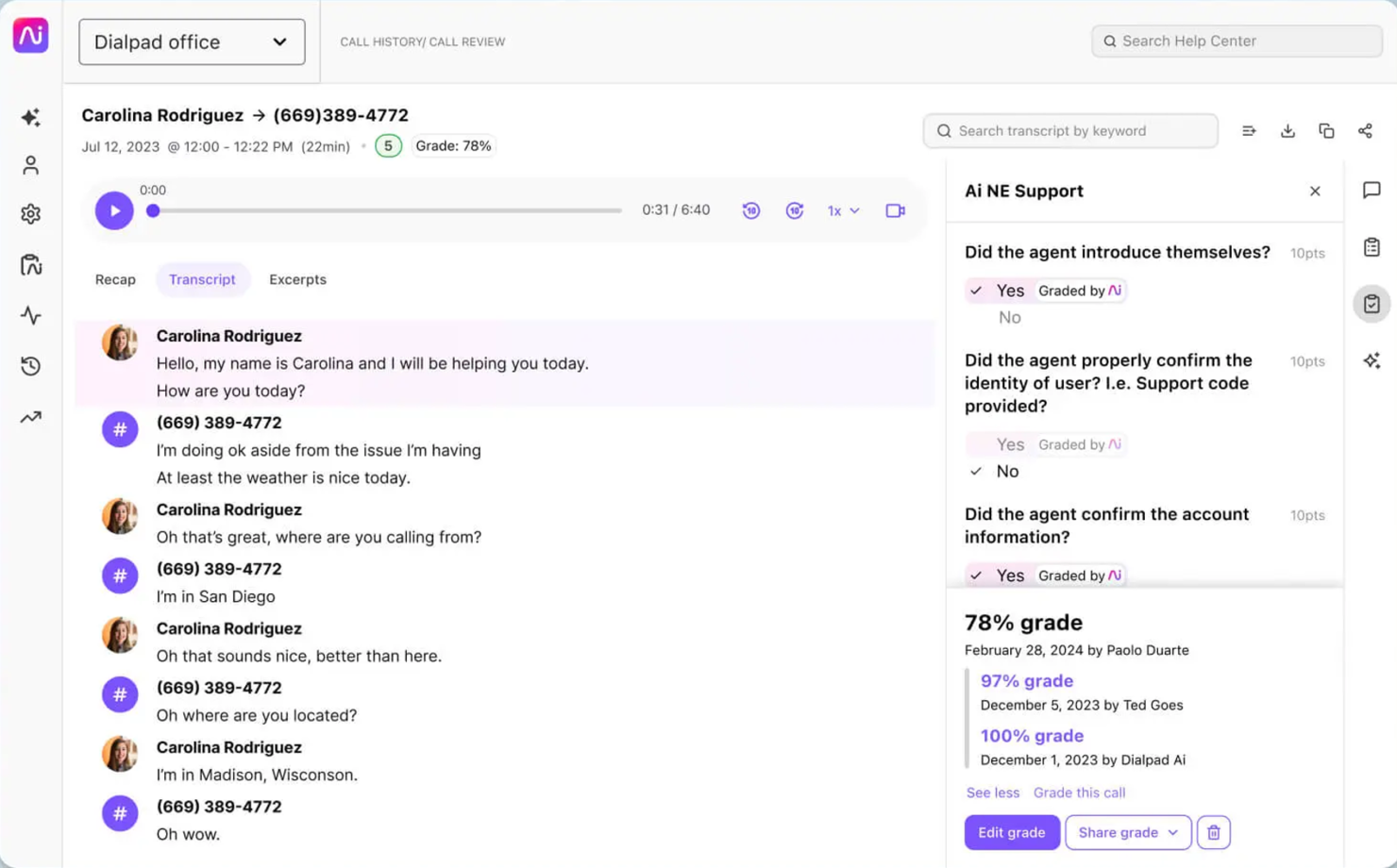This screenshot has width=1397, height=868.
Task: Copy the transcript with copy icon
Action: pos(1326,131)
